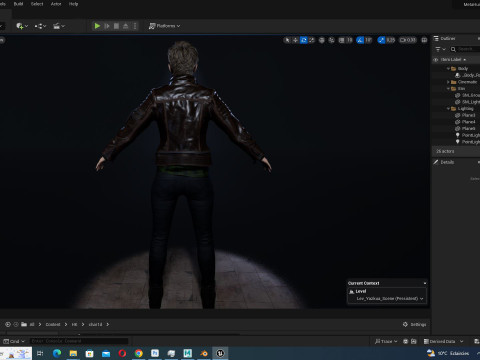
Task: Click the Outliner panel tab
Action: tap(445, 39)
